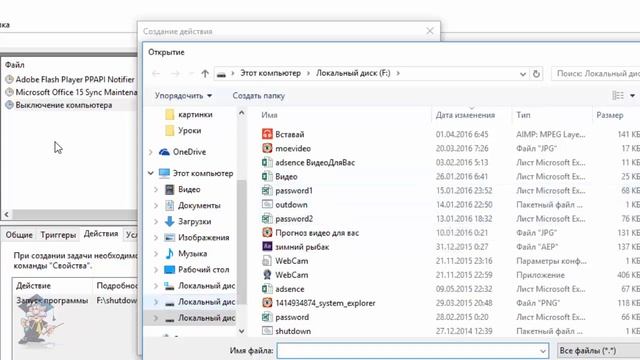
Task: Select the adsence ВидеоДляВас Excel icon
Action: point(267,162)
